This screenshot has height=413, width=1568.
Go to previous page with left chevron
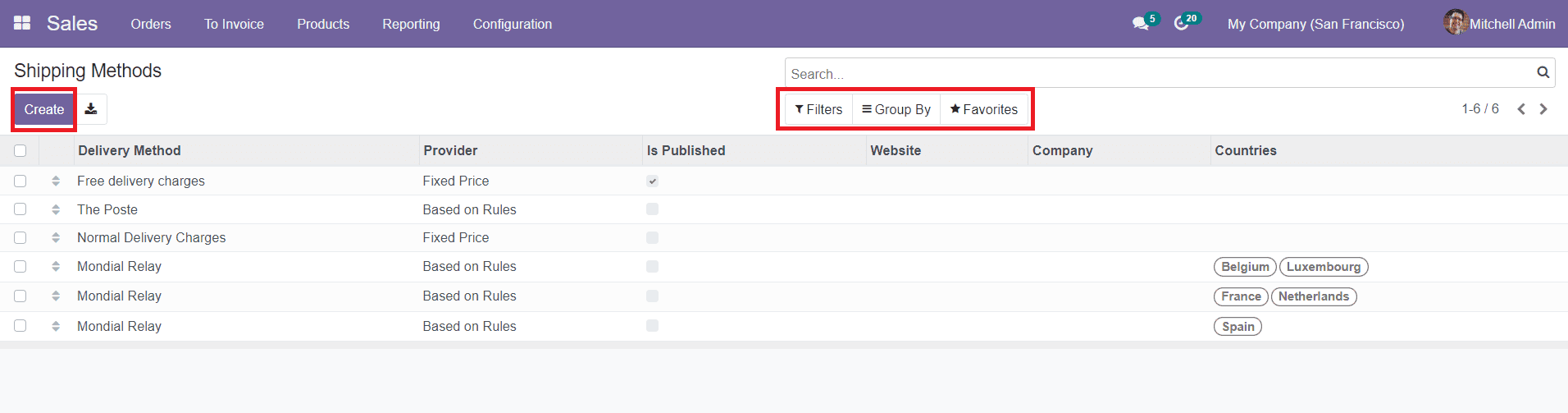[1521, 109]
